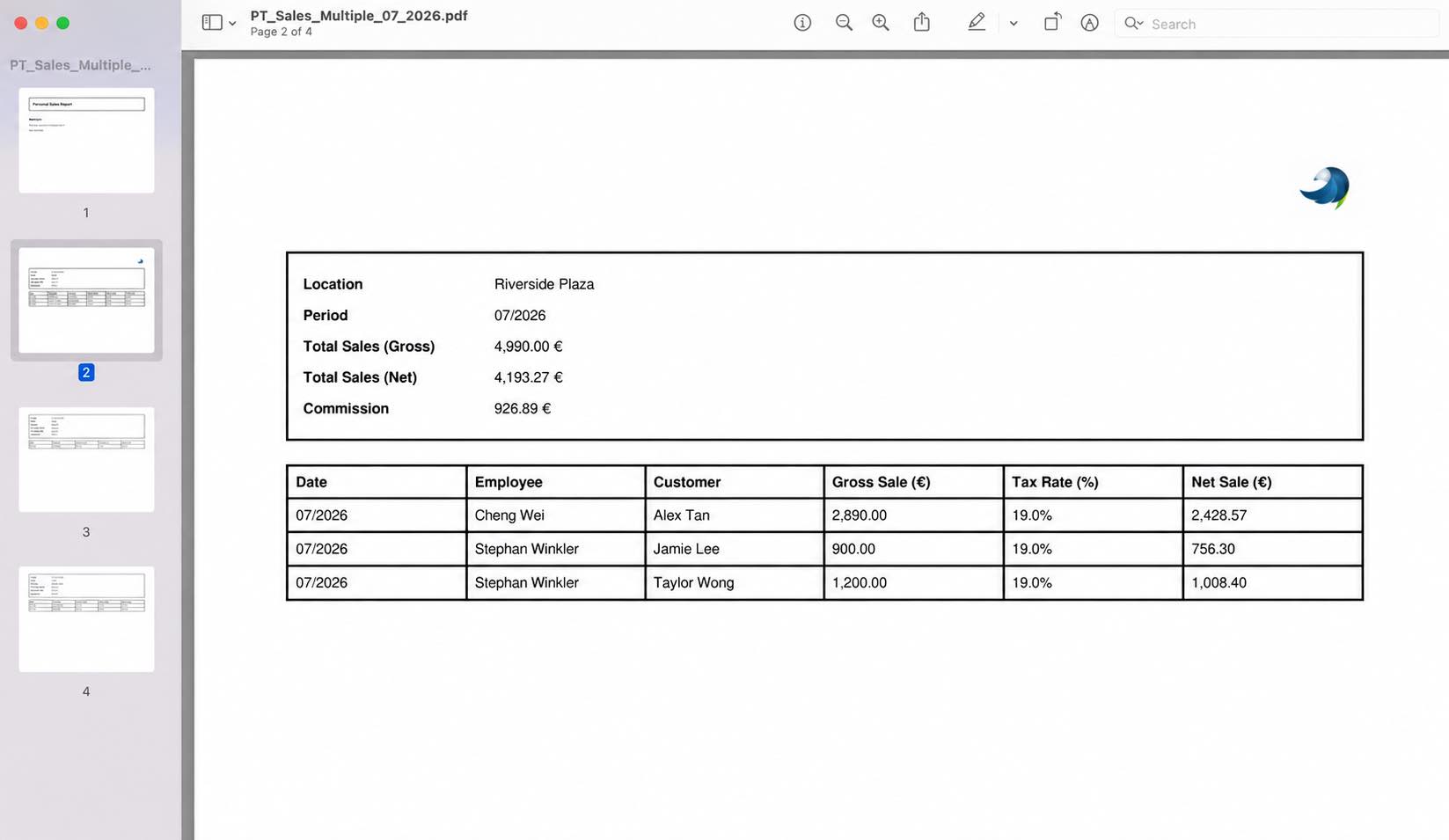This screenshot has width=1449, height=840.
Task: Expand the markup options chevron
Action: [1014, 24]
